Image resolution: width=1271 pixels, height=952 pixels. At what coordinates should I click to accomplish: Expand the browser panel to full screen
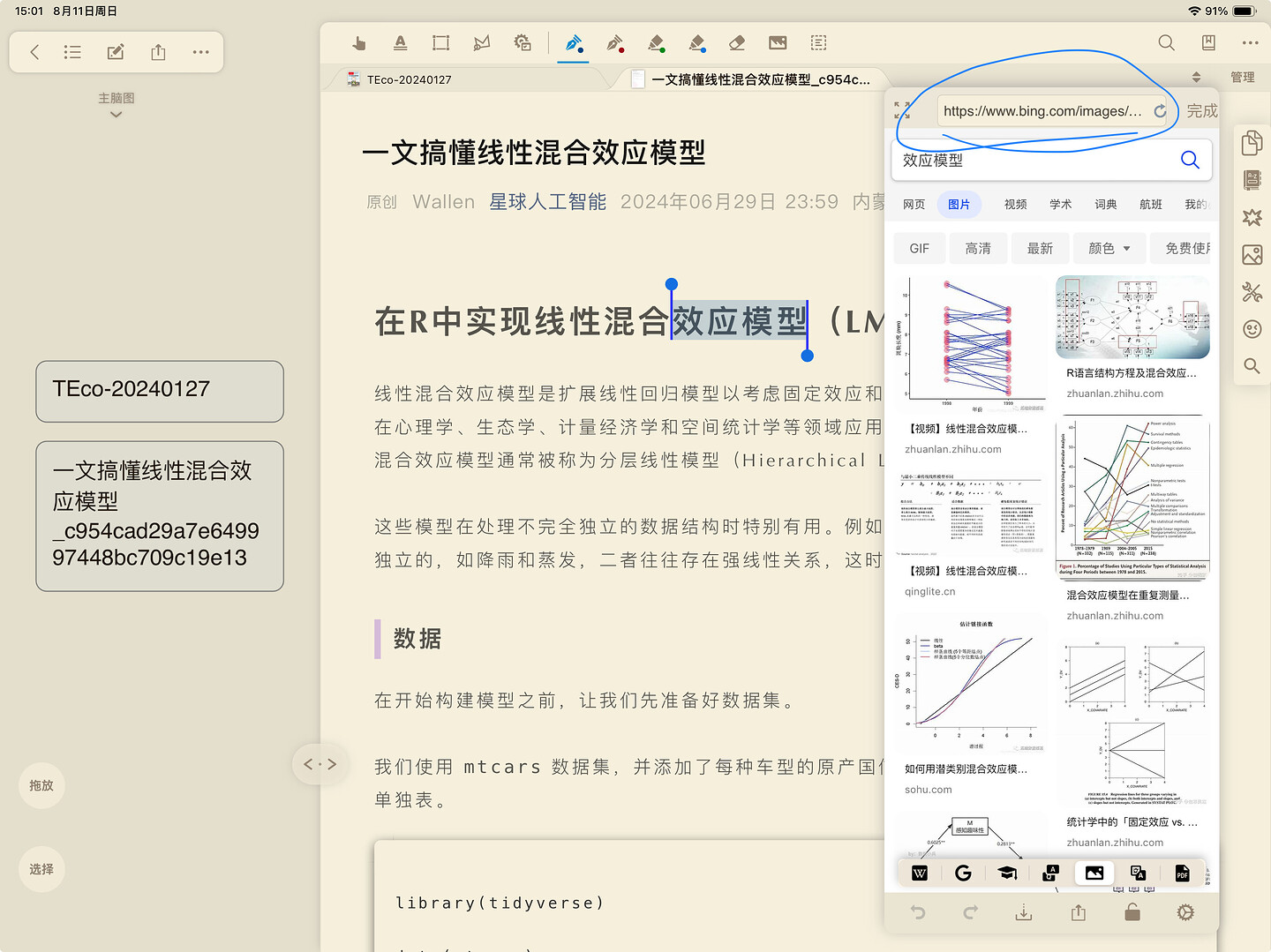[902, 110]
